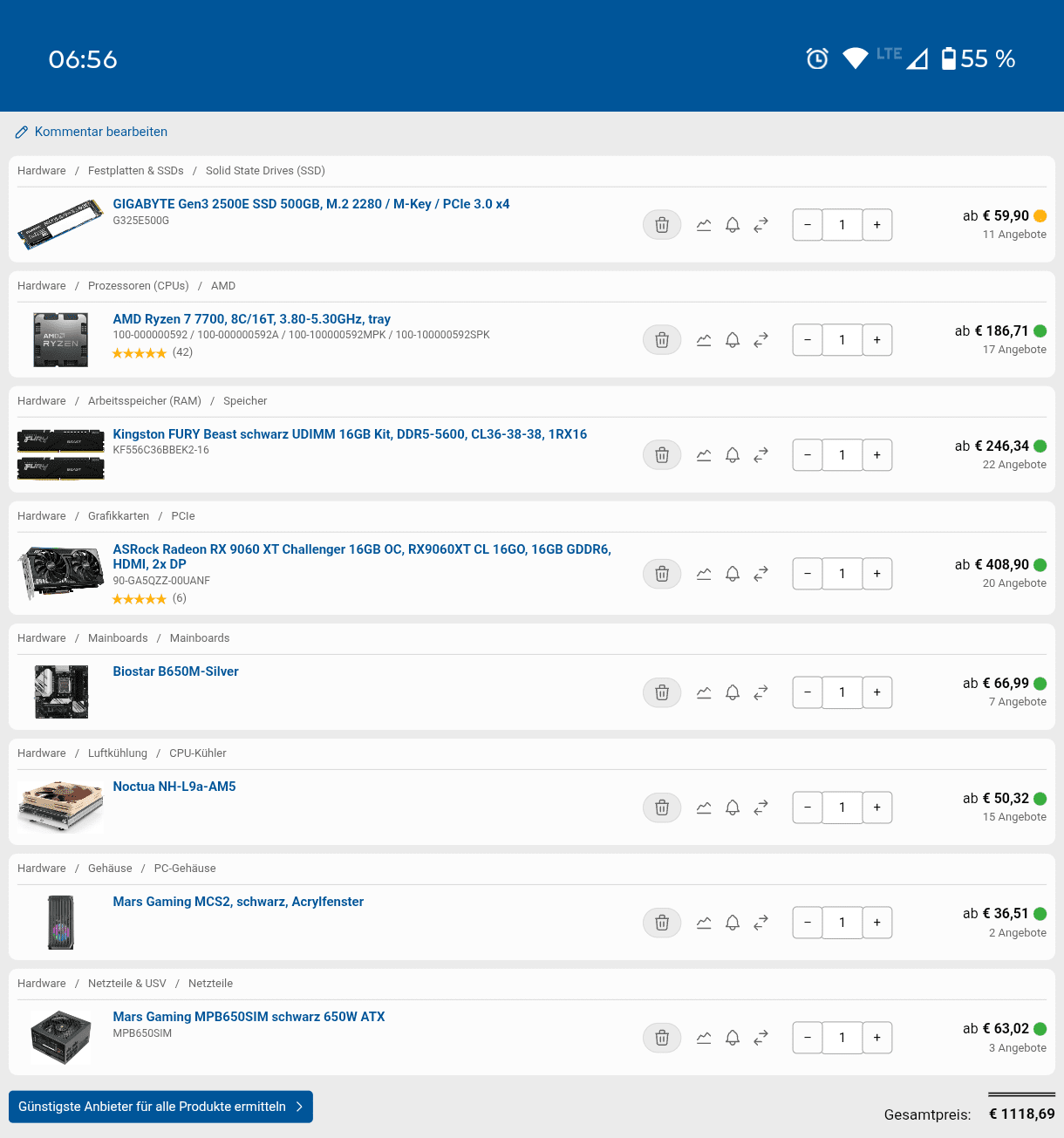Click Noctua cooler thumbnail image
Screen dimensions: 1064x1138
tap(61, 808)
